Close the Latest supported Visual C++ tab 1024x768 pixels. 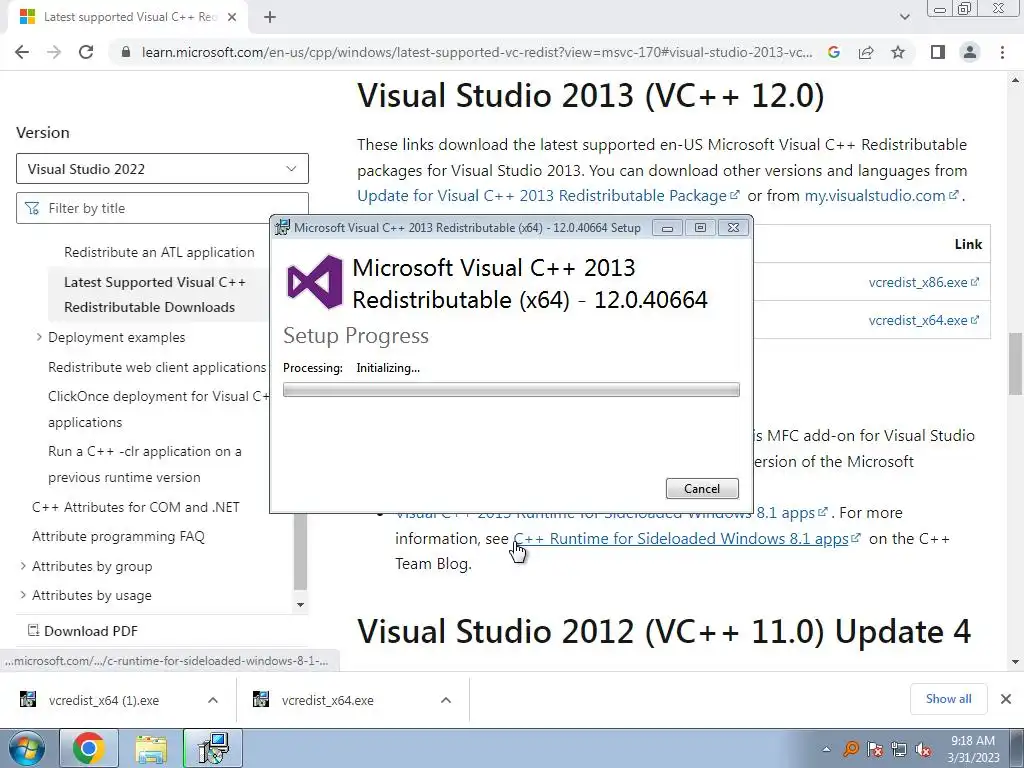[x=232, y=17]
